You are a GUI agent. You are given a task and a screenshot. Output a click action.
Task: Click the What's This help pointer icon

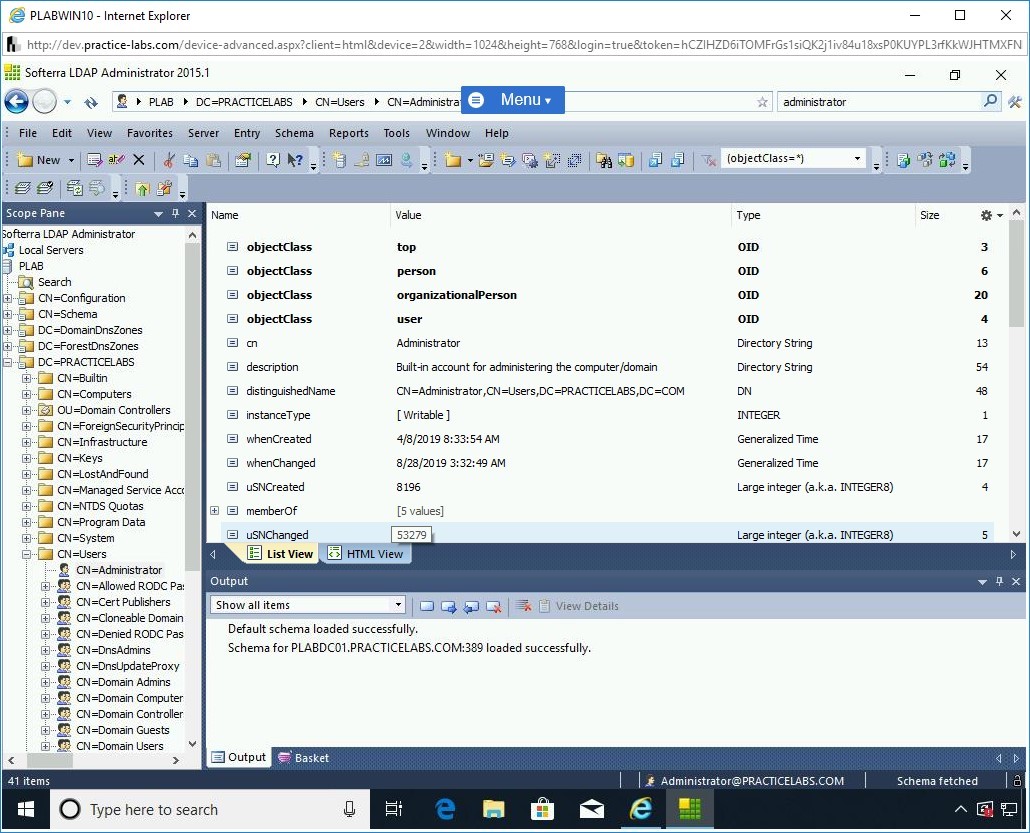[x=295, y=160]
